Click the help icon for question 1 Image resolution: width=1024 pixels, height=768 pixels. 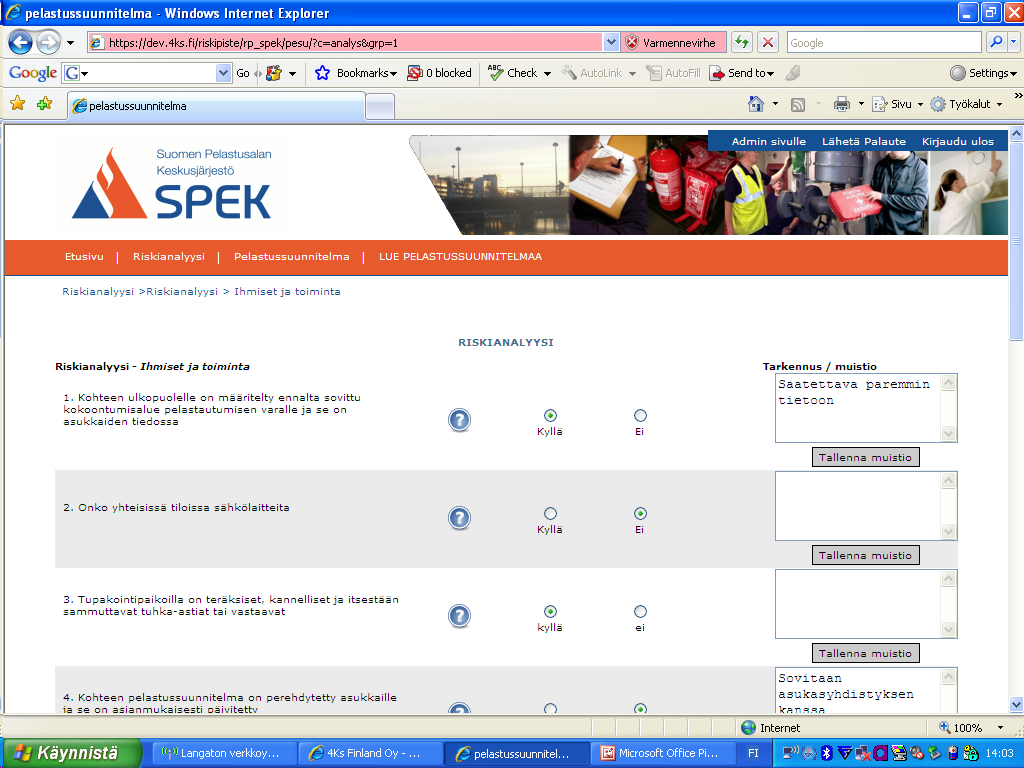click(460, 420)
